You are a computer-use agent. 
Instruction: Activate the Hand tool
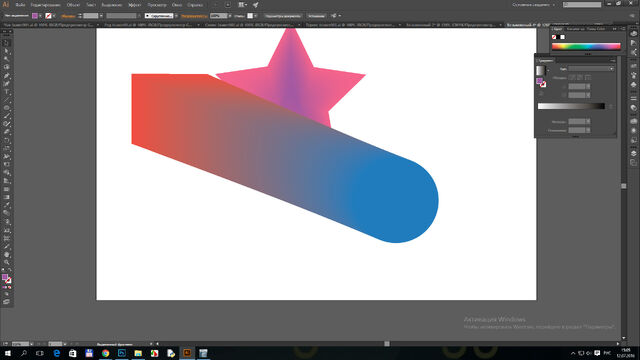7,254
